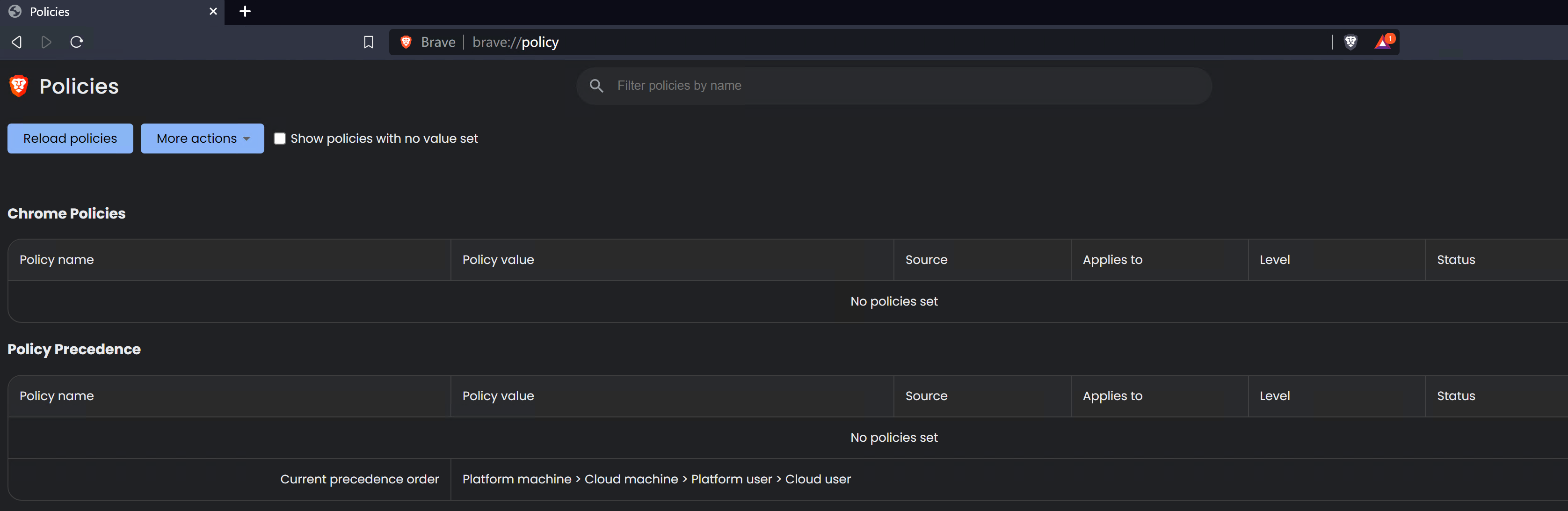
Task: Click the Chrome Policies Policy name column header
Action: [x=57, y=259]
